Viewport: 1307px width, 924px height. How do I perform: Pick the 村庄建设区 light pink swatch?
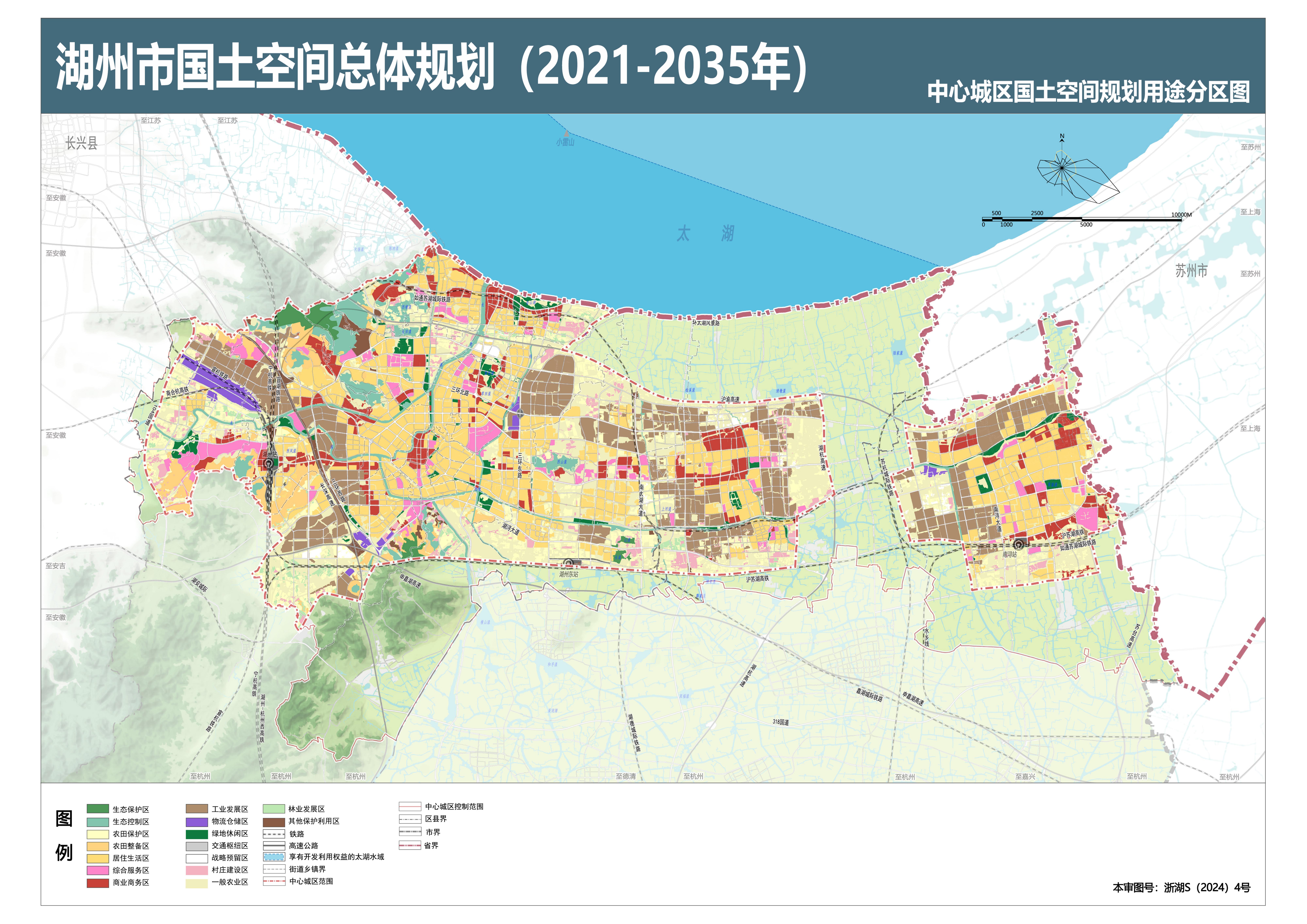click(x=197, y=870)
